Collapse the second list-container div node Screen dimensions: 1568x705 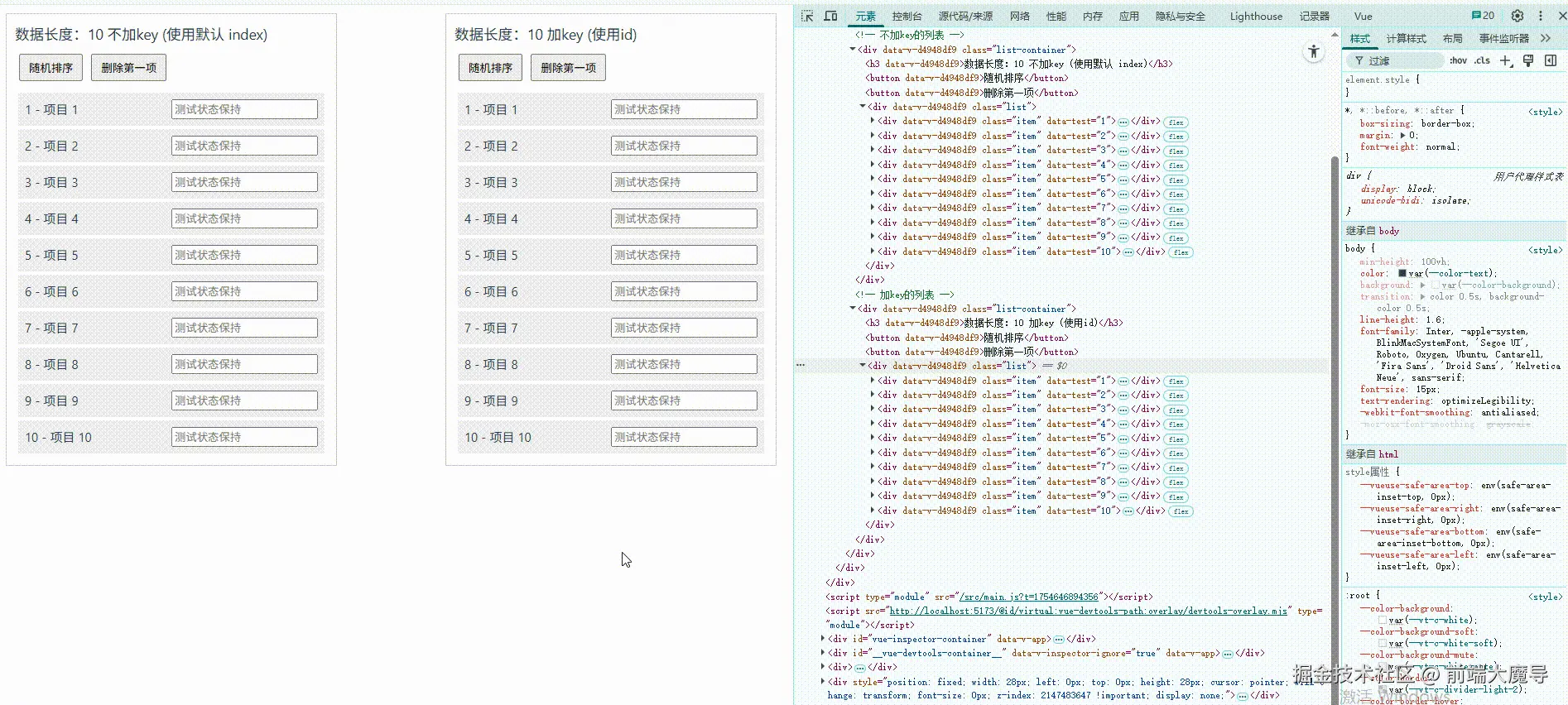[853, 309]
